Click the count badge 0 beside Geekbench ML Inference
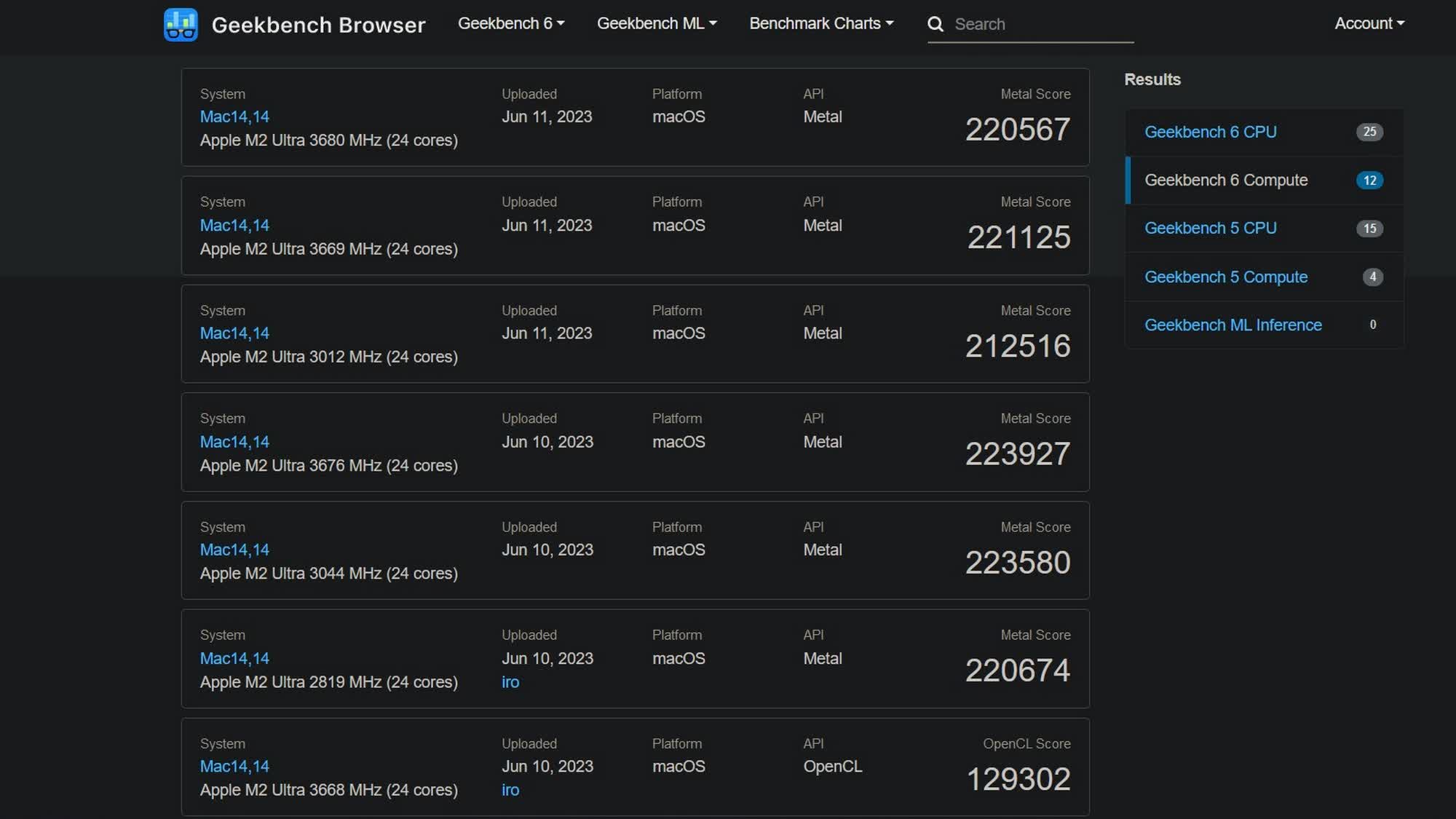 coord(1372,325)
